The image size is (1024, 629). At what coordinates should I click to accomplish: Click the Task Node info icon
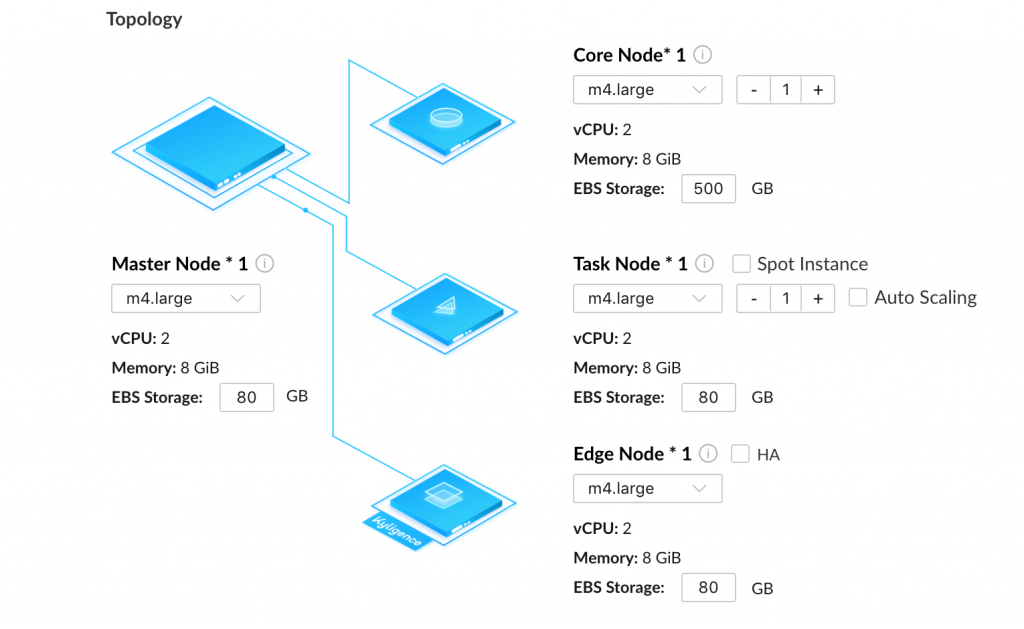tap(704, 264)
